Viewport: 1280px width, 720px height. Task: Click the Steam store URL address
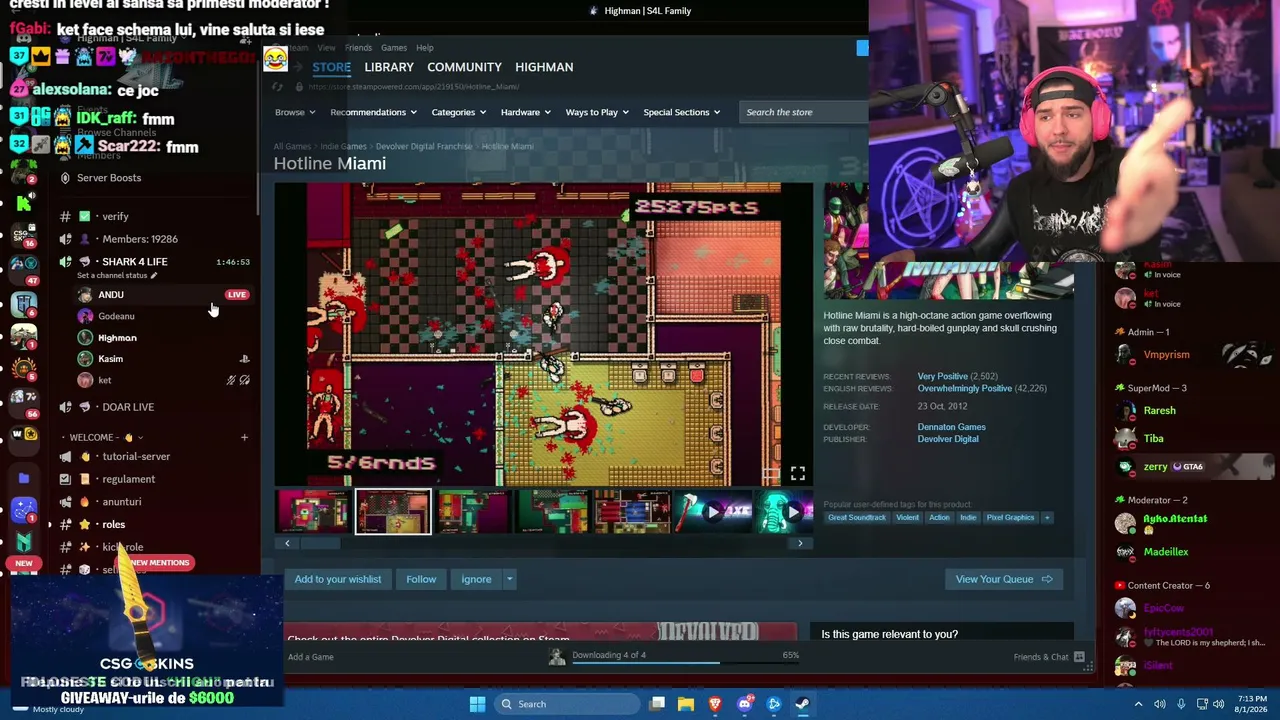click(413, 87)
